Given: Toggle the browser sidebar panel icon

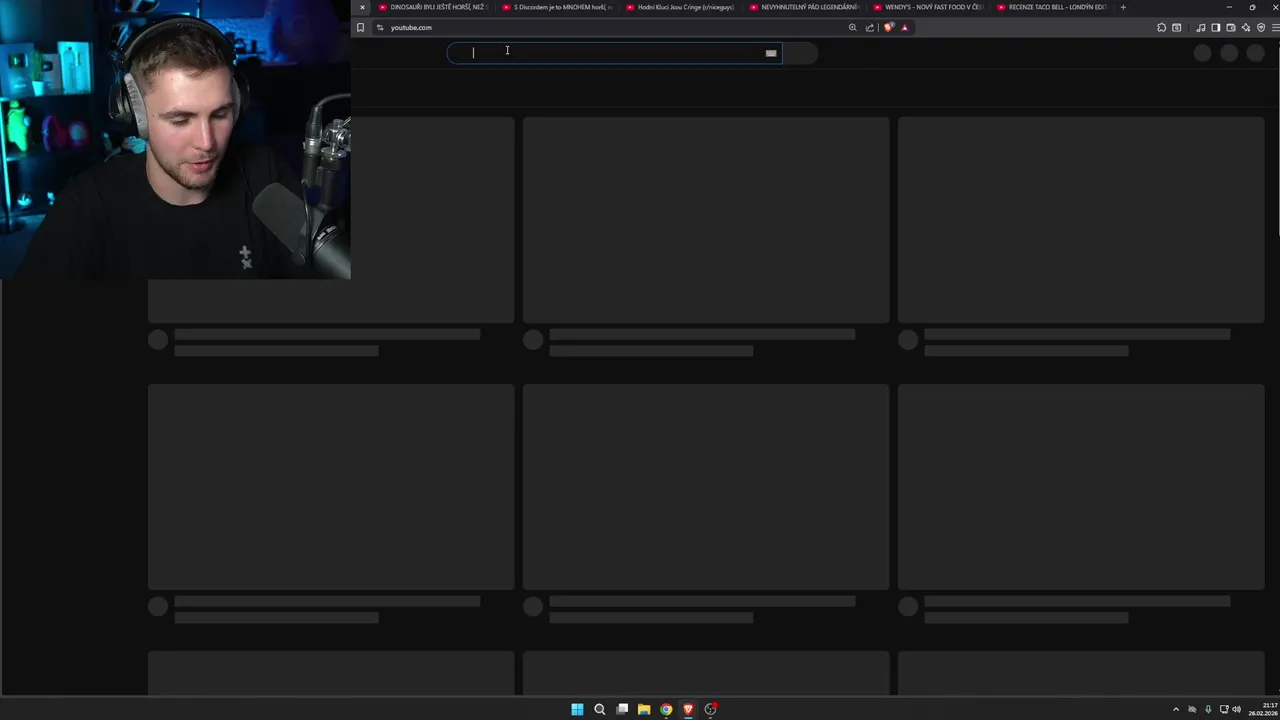Looking at the screenshot, I should [x=1216, y=27].
